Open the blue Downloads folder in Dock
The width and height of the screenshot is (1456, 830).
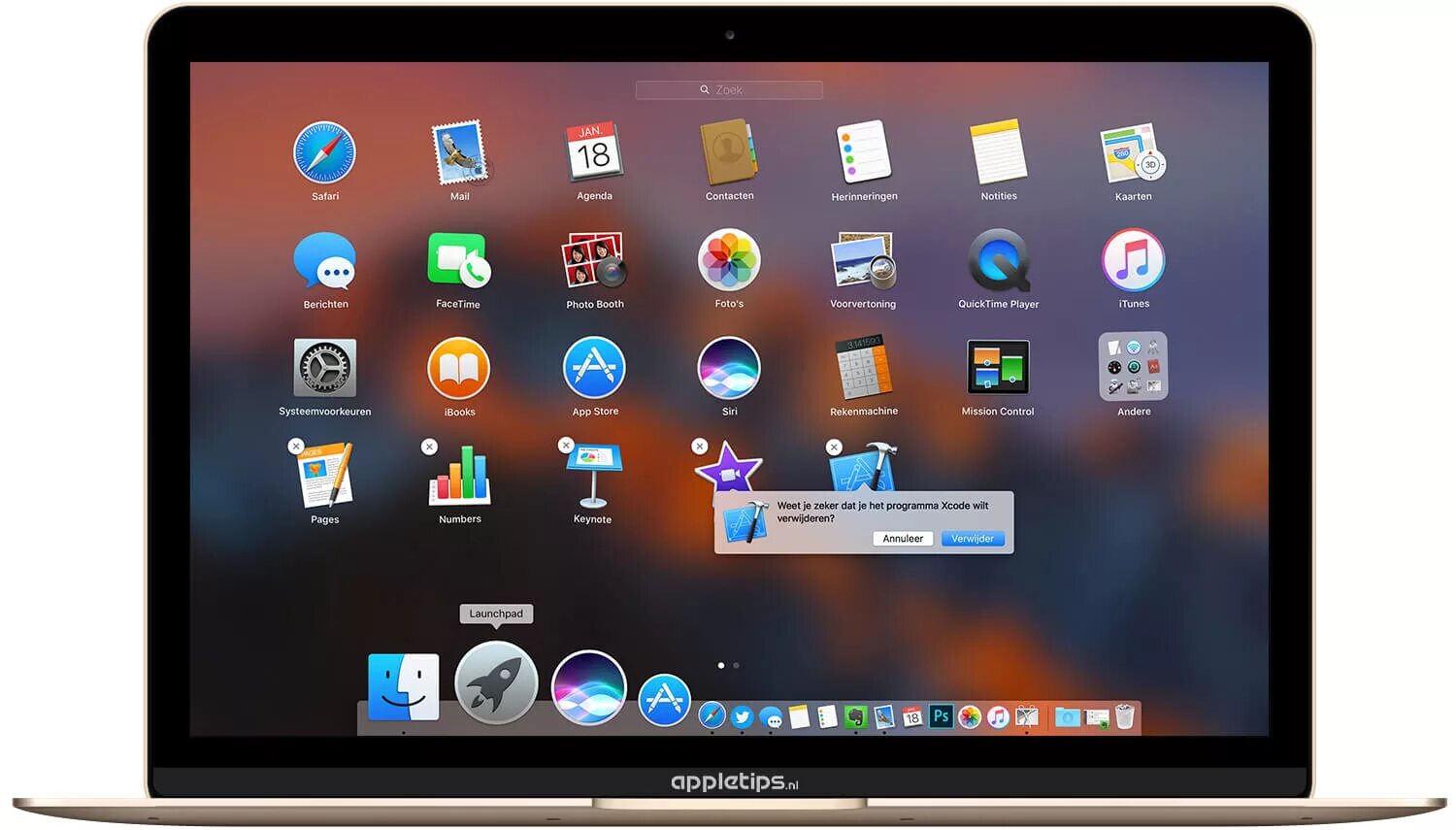click(1068, 717)
